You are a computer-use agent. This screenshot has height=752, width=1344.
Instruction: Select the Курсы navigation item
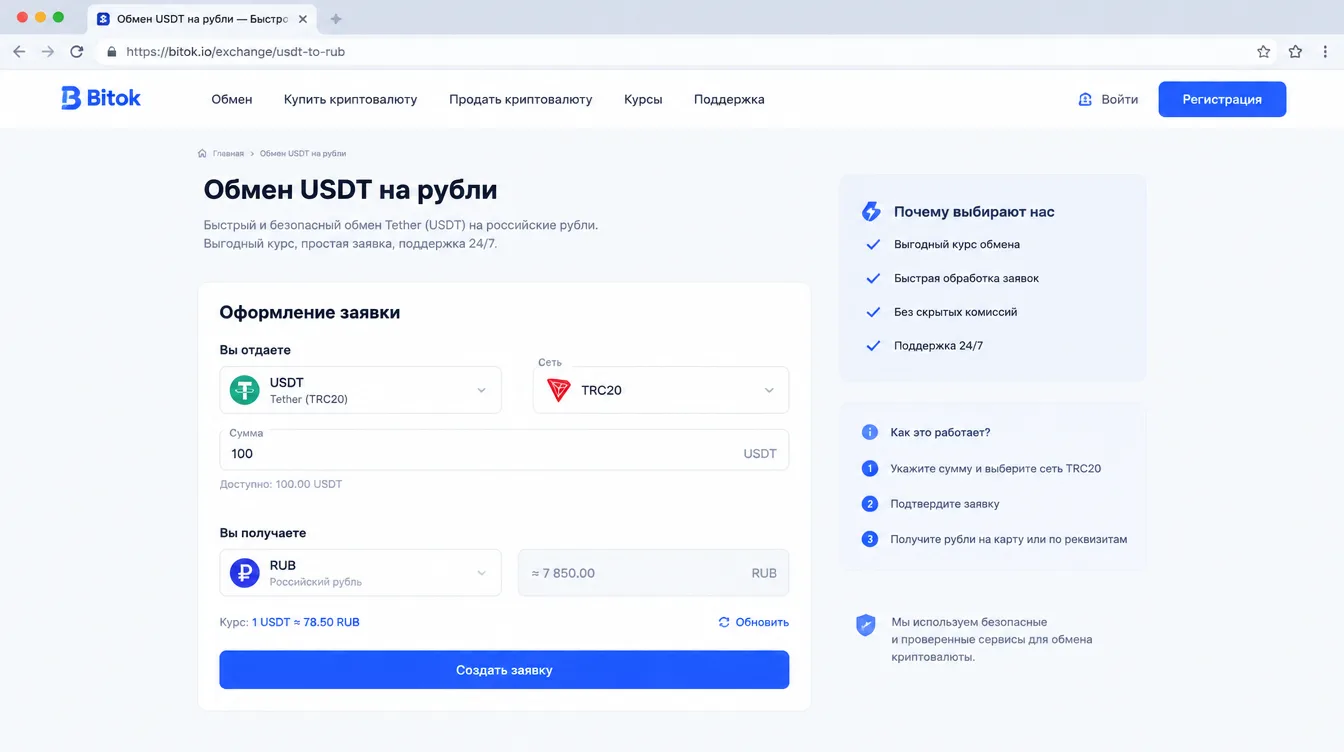tap(643, 99)
